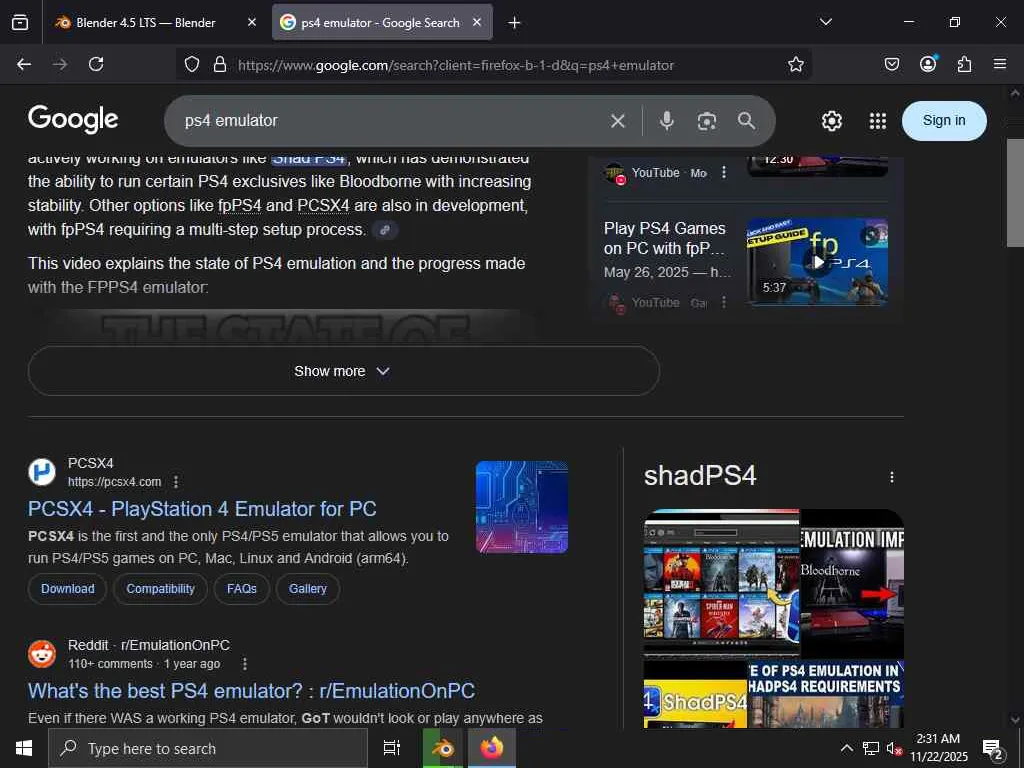Play the fpPS4 video thumbnail

coord(817,262)
